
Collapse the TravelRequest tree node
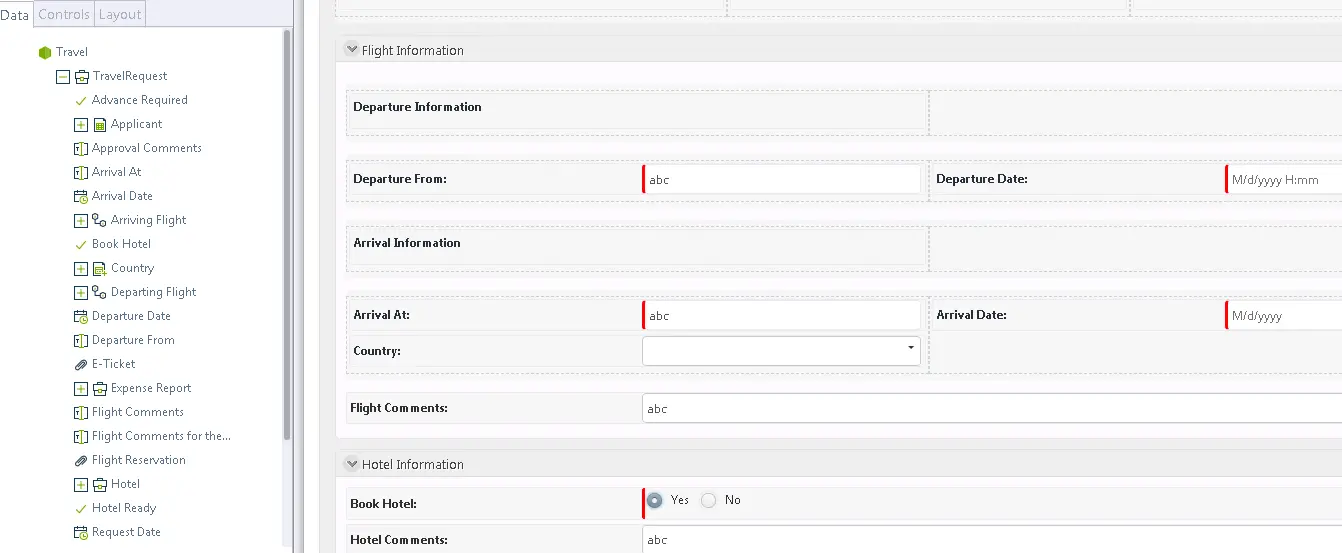click(x=63, y=76)
